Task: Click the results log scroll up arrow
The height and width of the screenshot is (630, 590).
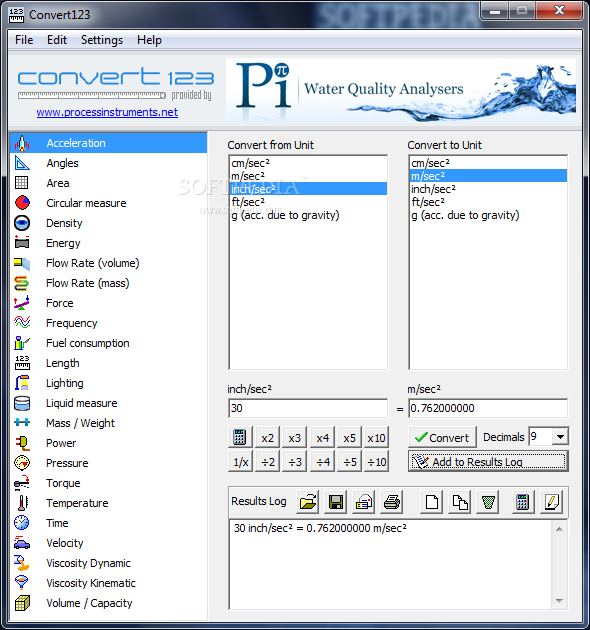Action: point(559,529)
